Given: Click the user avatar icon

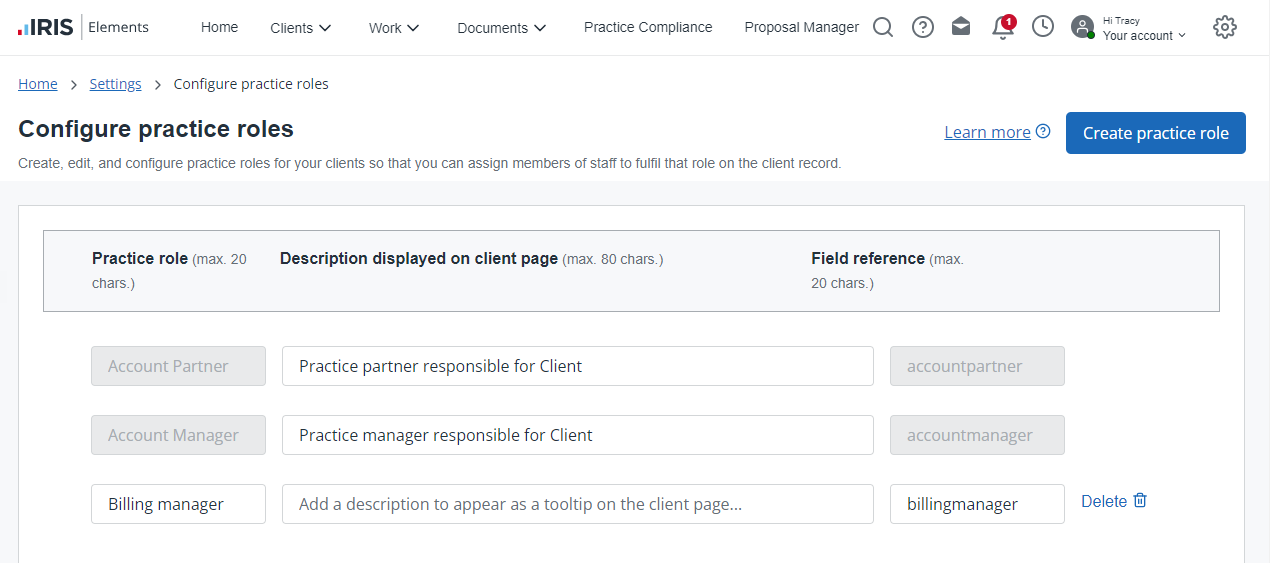Looking at the screenshot, I should point(1082,27).
